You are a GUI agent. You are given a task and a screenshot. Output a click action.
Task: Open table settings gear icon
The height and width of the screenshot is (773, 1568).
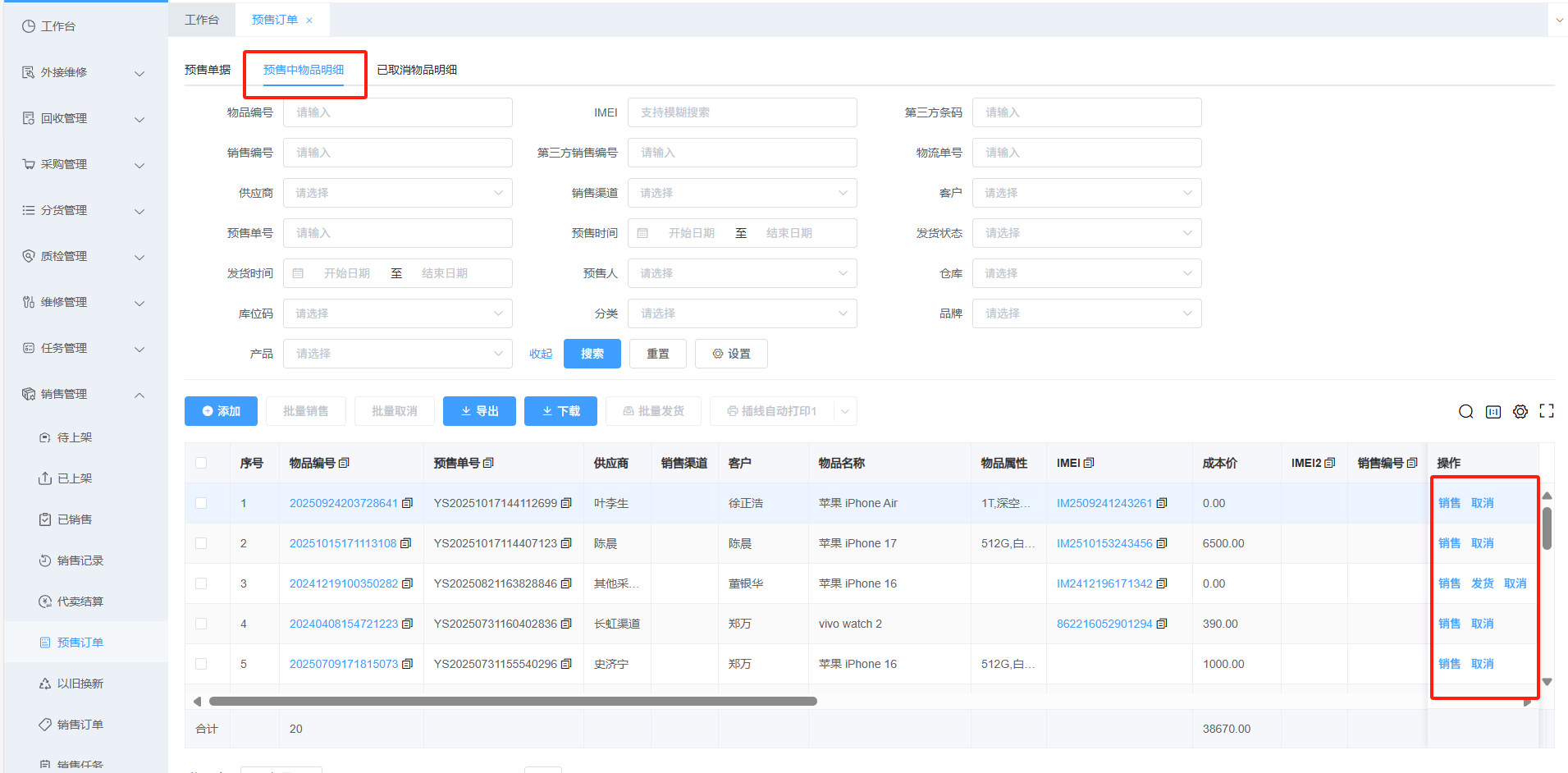[1520, 412]
